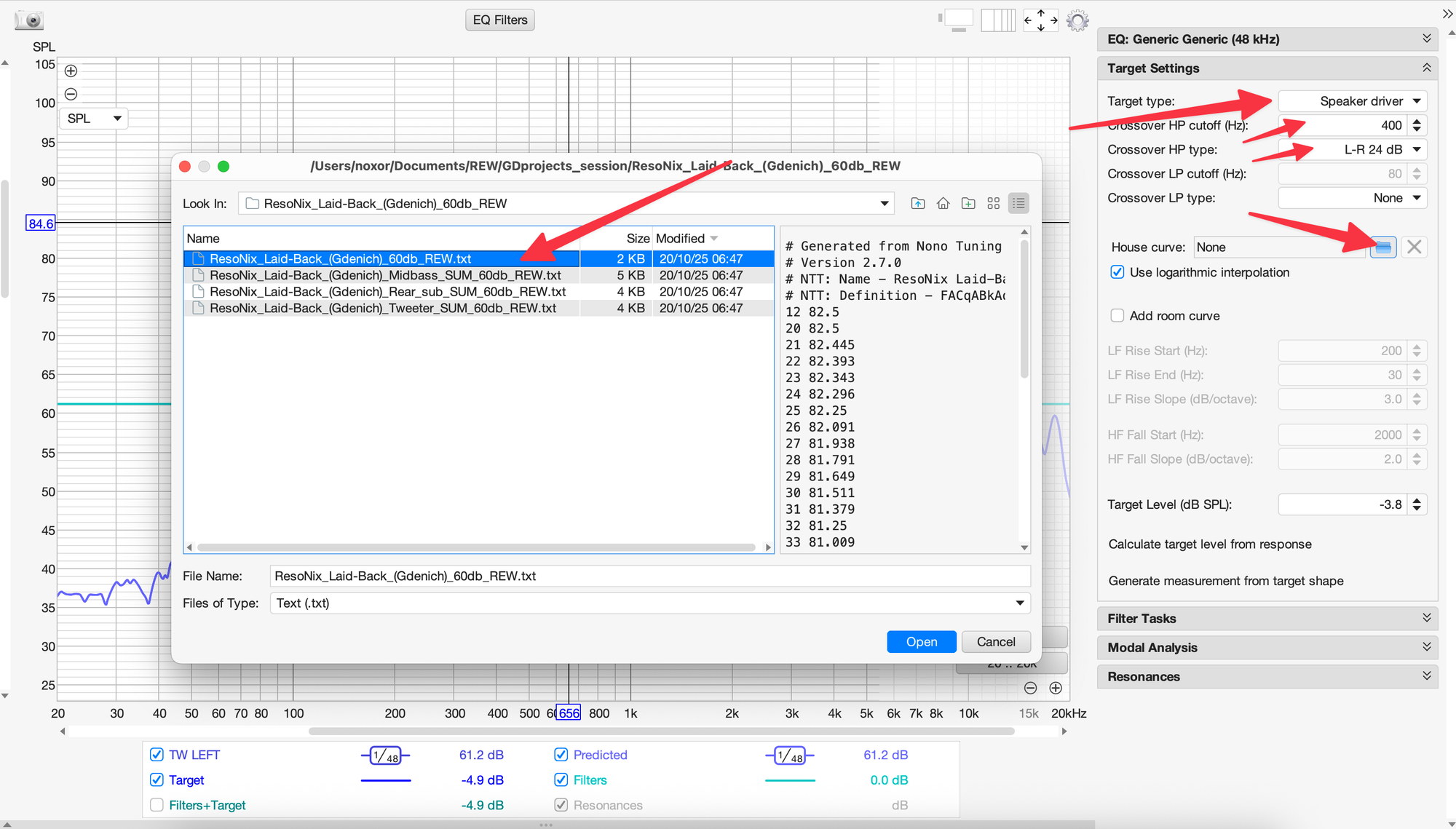This screenshot has height=829, width=1456.
Task: Go up one folder level icon
Action: coord(918,204)
